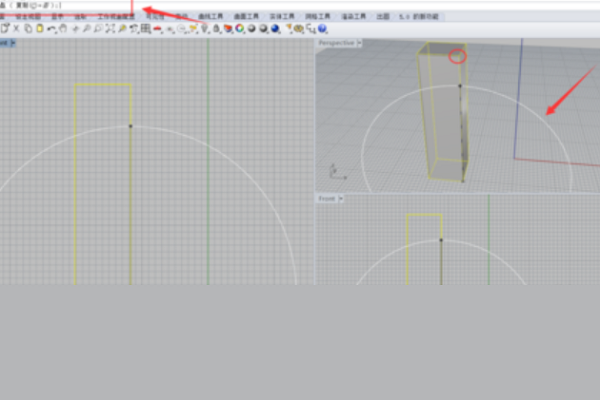Click the New file icon
The image size is (600, 400).
5,29
